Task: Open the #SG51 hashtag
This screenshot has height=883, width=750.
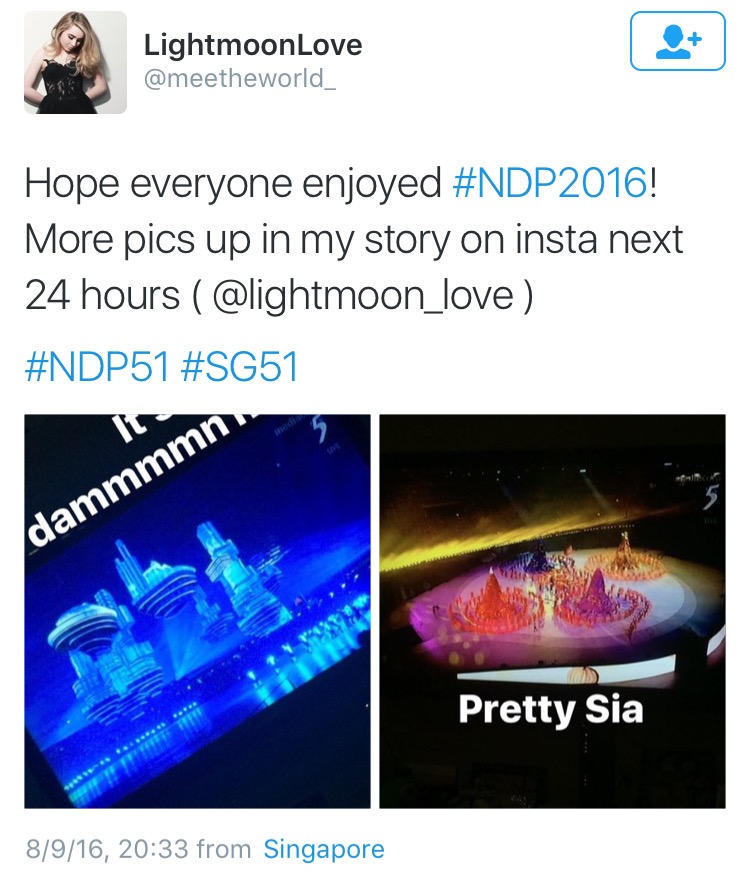Action: click(240, 367)
